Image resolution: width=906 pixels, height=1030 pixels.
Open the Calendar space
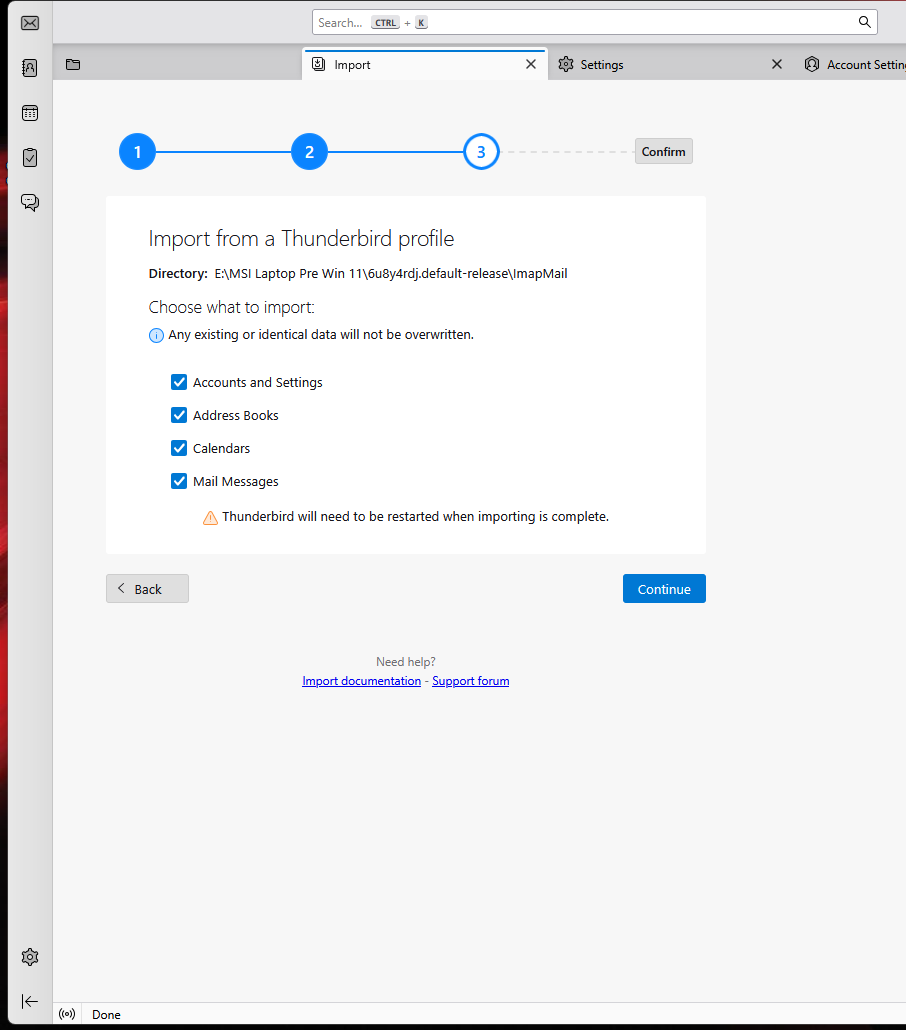(x=30, y=113)
